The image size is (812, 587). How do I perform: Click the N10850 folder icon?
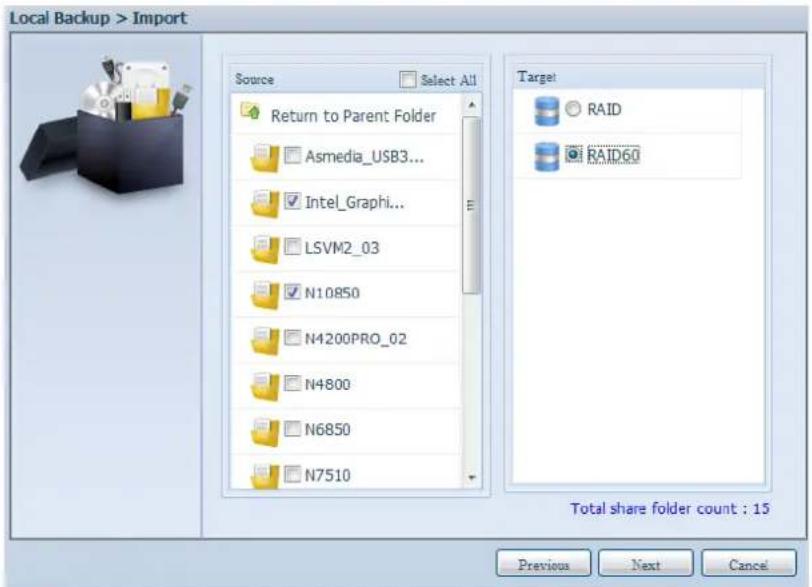point(265,294)
